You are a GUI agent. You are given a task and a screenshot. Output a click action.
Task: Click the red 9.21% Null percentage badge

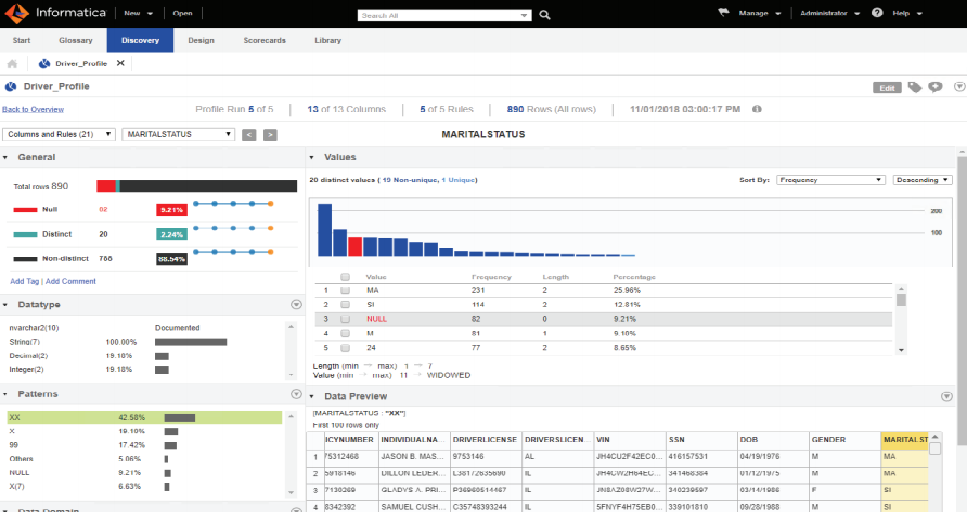point(171,210)
